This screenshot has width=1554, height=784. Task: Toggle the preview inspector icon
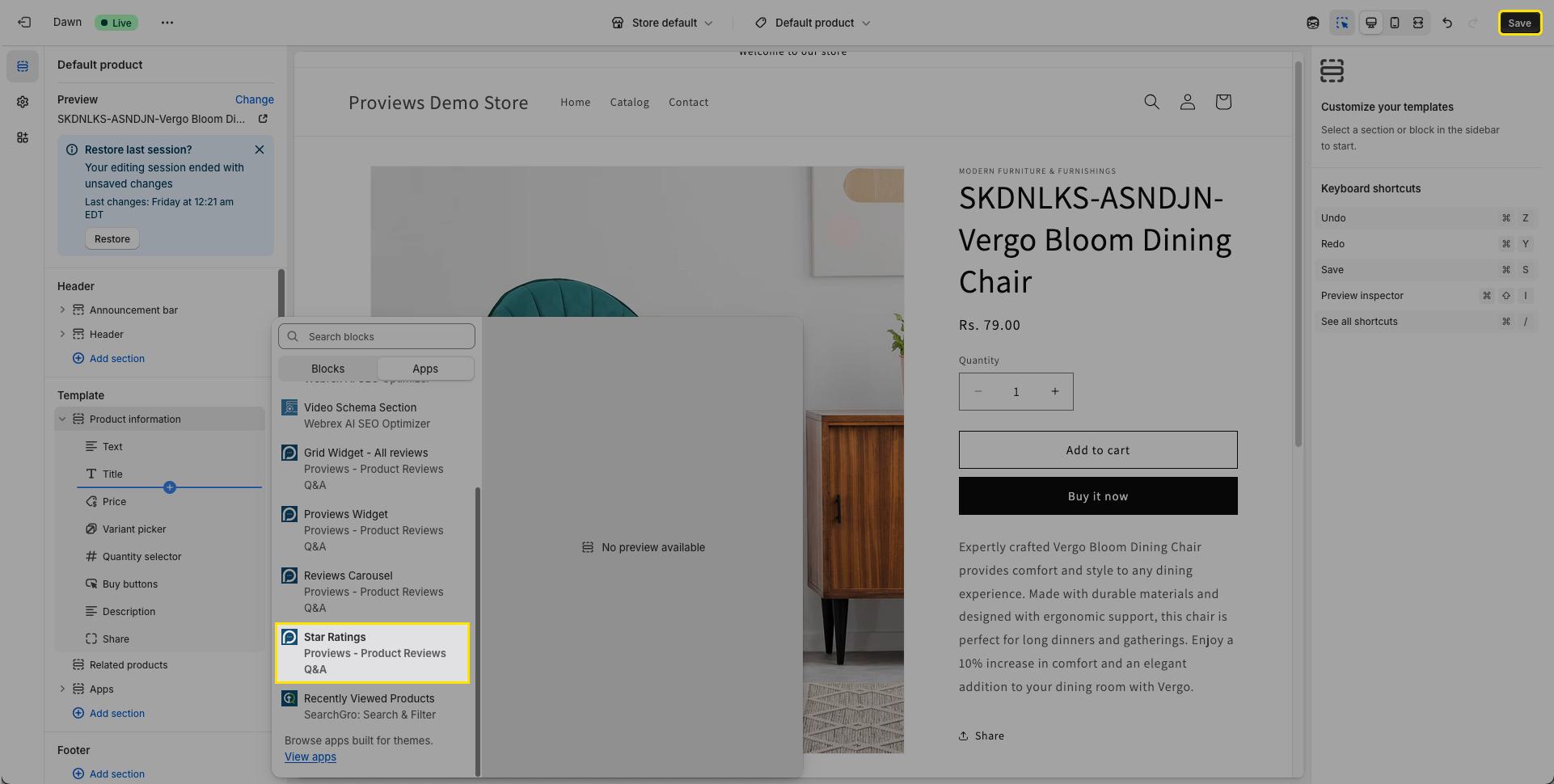tap(1341, 23)
